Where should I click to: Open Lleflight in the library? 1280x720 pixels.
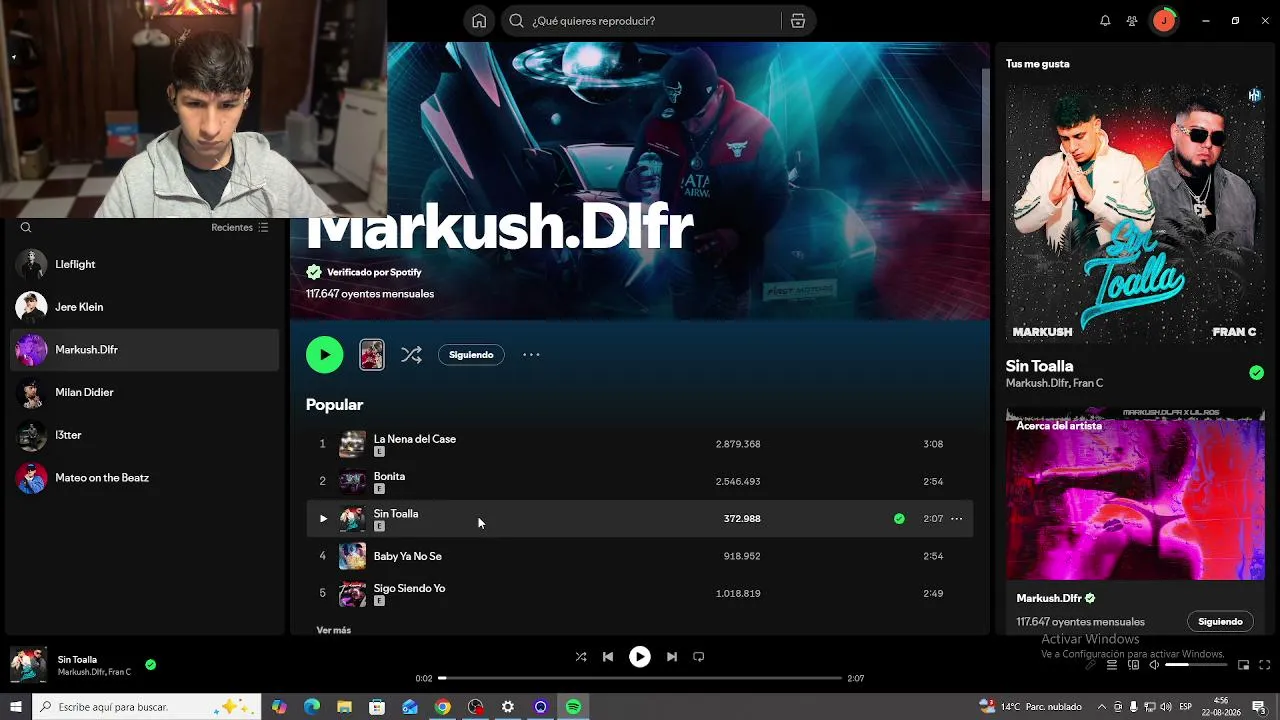coord(144,264)
